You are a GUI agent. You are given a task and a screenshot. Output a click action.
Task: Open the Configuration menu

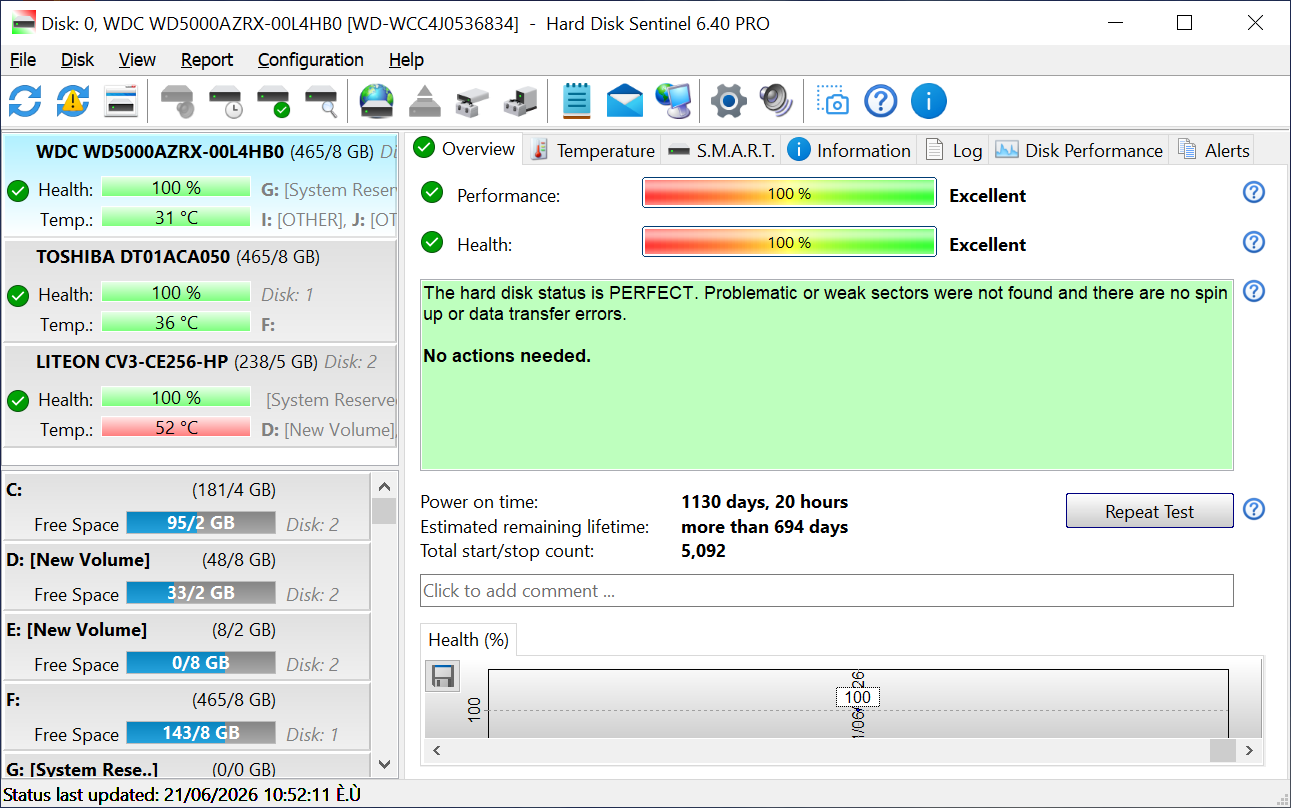[311, 60]
